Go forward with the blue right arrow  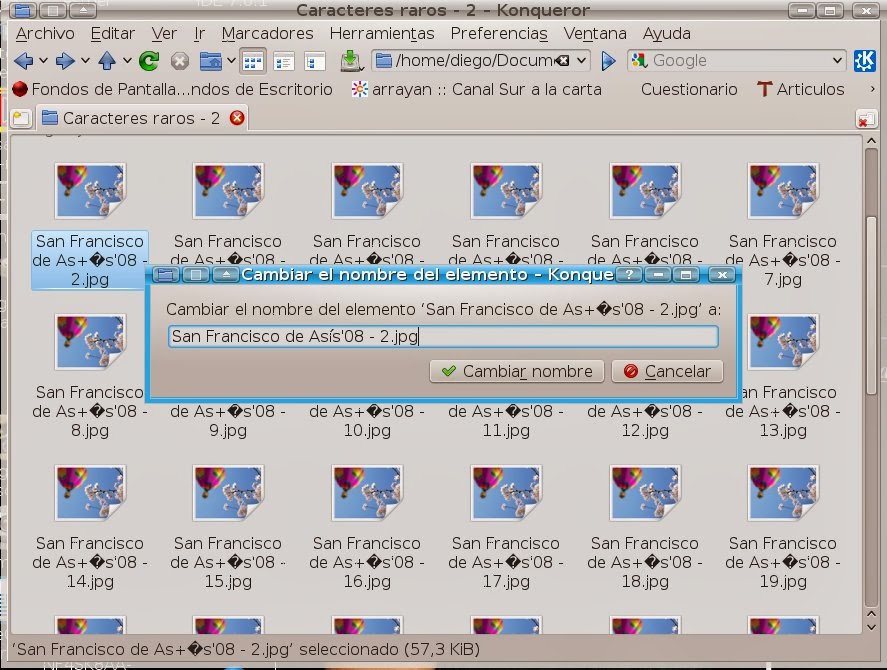[x=65, y=61]
